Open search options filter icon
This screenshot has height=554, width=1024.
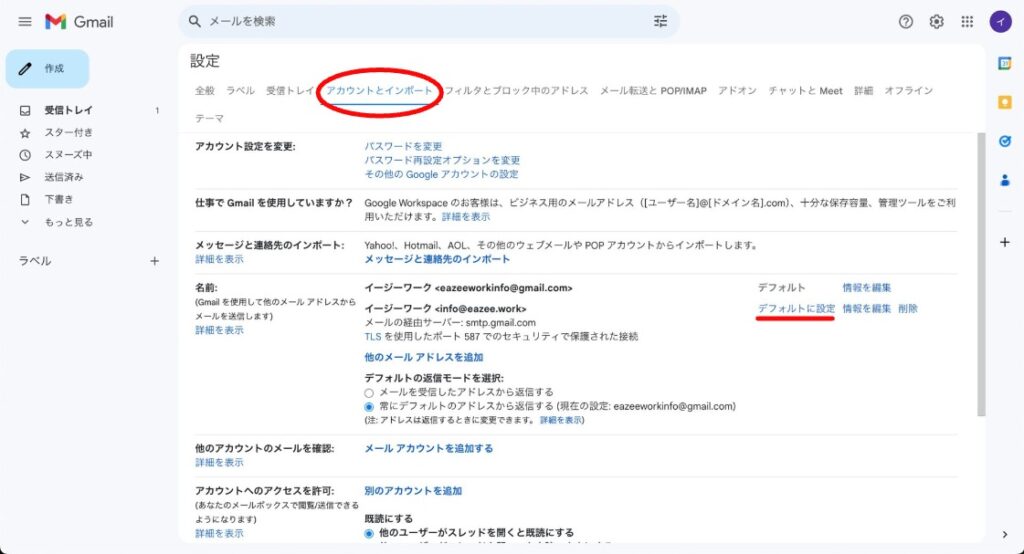tap(660, 22)
